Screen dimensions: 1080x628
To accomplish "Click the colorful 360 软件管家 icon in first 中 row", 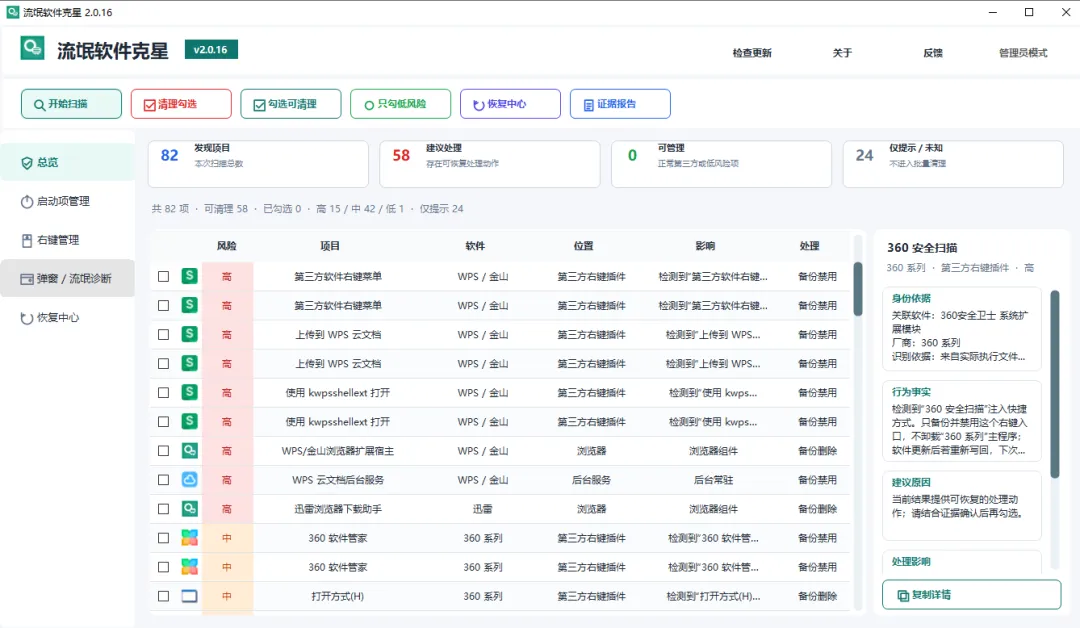I will [x=189, y=538].
